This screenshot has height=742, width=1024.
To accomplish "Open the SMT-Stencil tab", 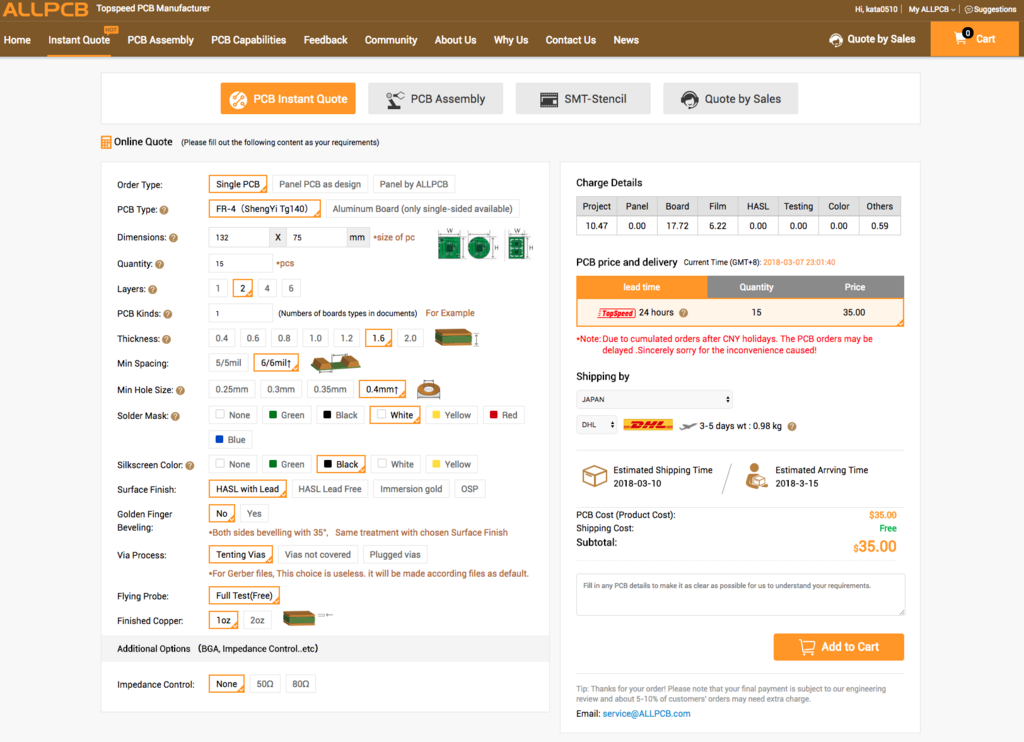I will [x=583, y=99].
